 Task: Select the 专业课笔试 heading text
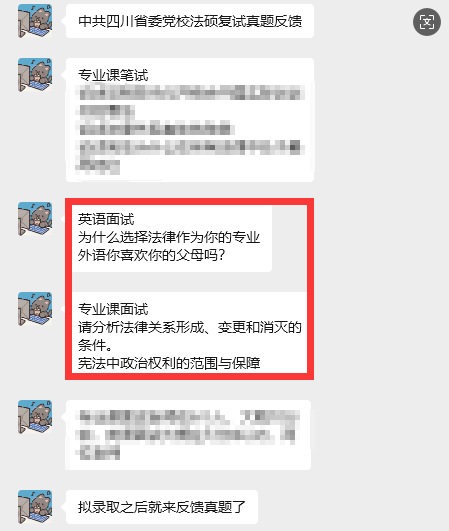113,75
